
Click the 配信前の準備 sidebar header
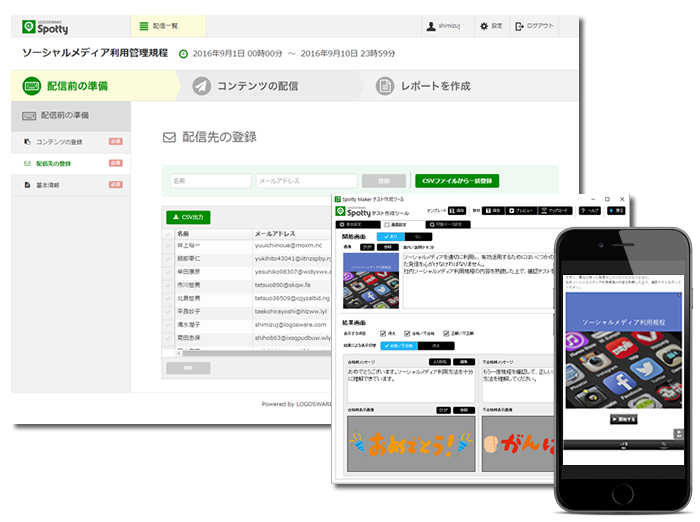(71, 116)
